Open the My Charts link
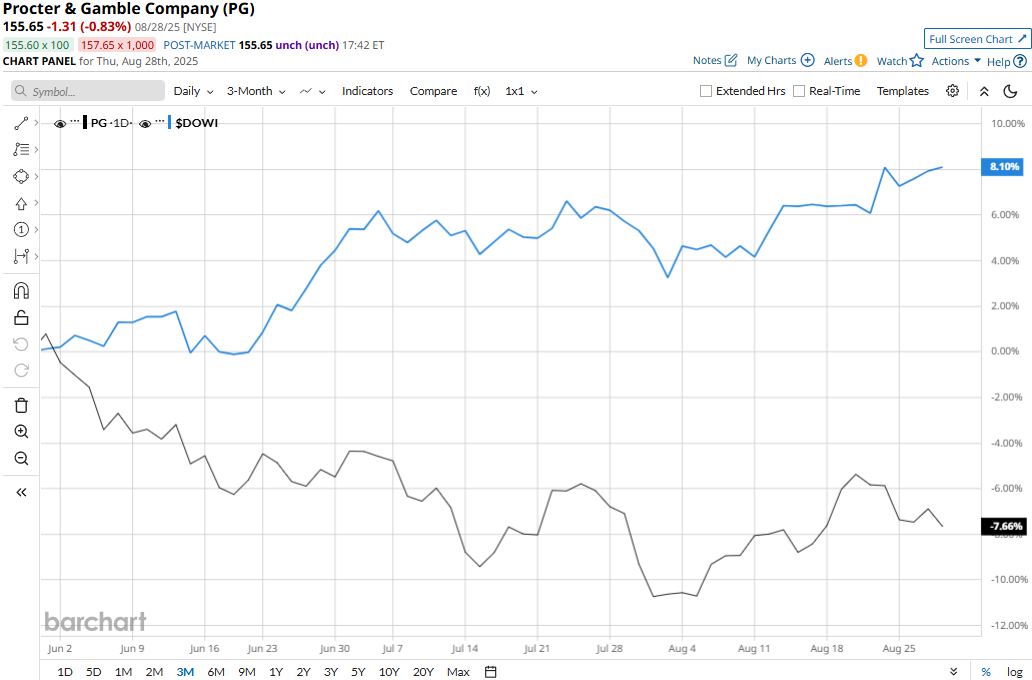Screen dimensions: 1032x680 (x=771, y=61)
